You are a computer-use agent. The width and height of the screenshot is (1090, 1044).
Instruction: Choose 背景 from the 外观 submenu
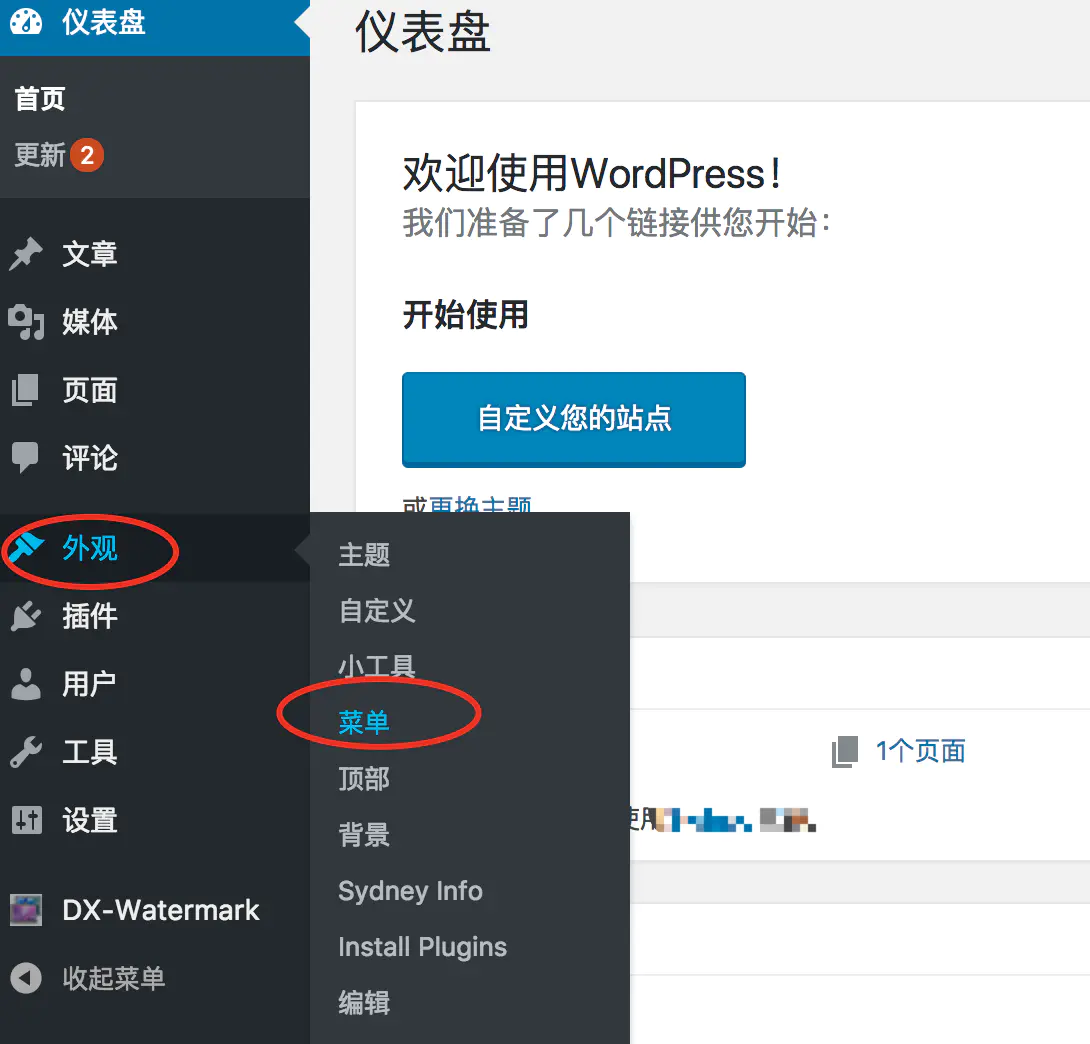364,835
